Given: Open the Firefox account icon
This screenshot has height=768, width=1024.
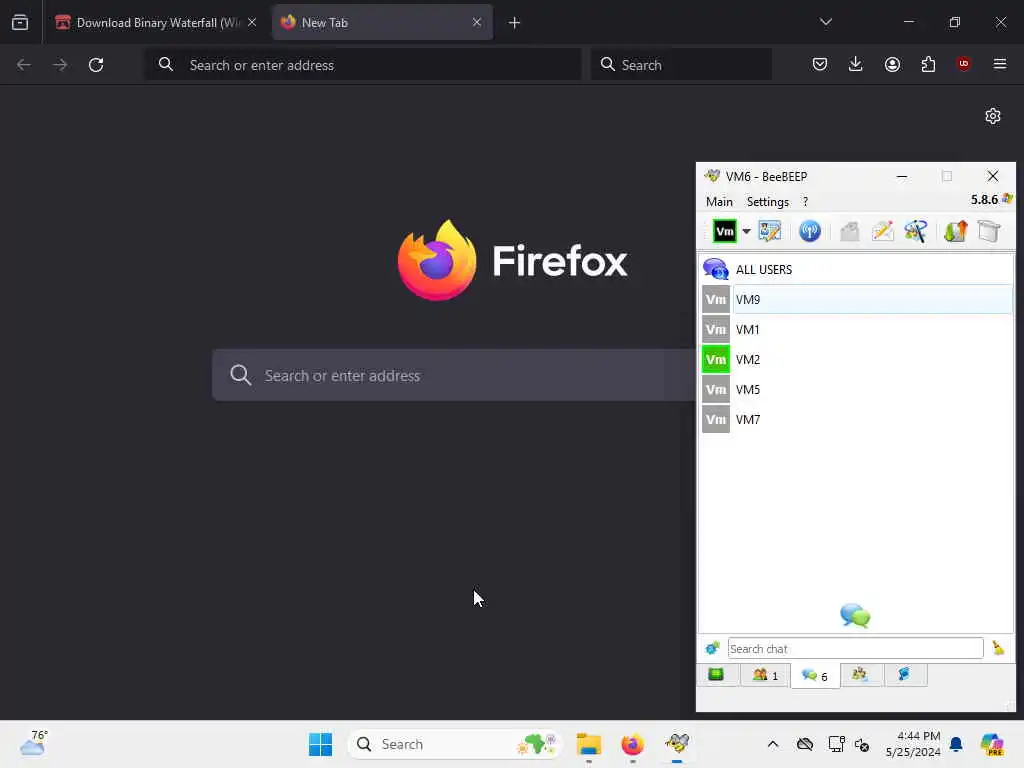Looking at the screenshot, I should click(x=892, y=64).
